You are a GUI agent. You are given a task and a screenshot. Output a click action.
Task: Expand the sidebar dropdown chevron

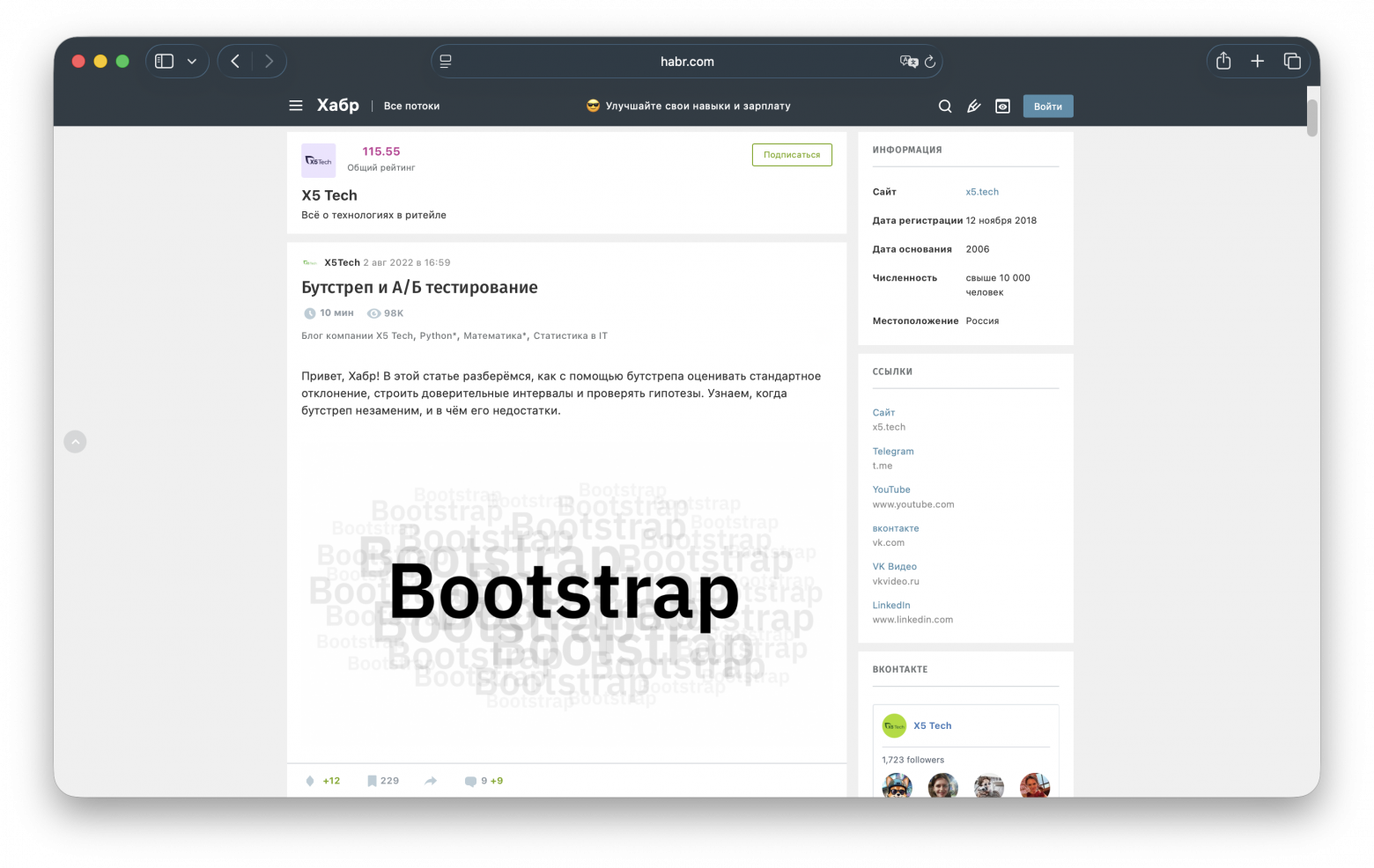point(192,62)
